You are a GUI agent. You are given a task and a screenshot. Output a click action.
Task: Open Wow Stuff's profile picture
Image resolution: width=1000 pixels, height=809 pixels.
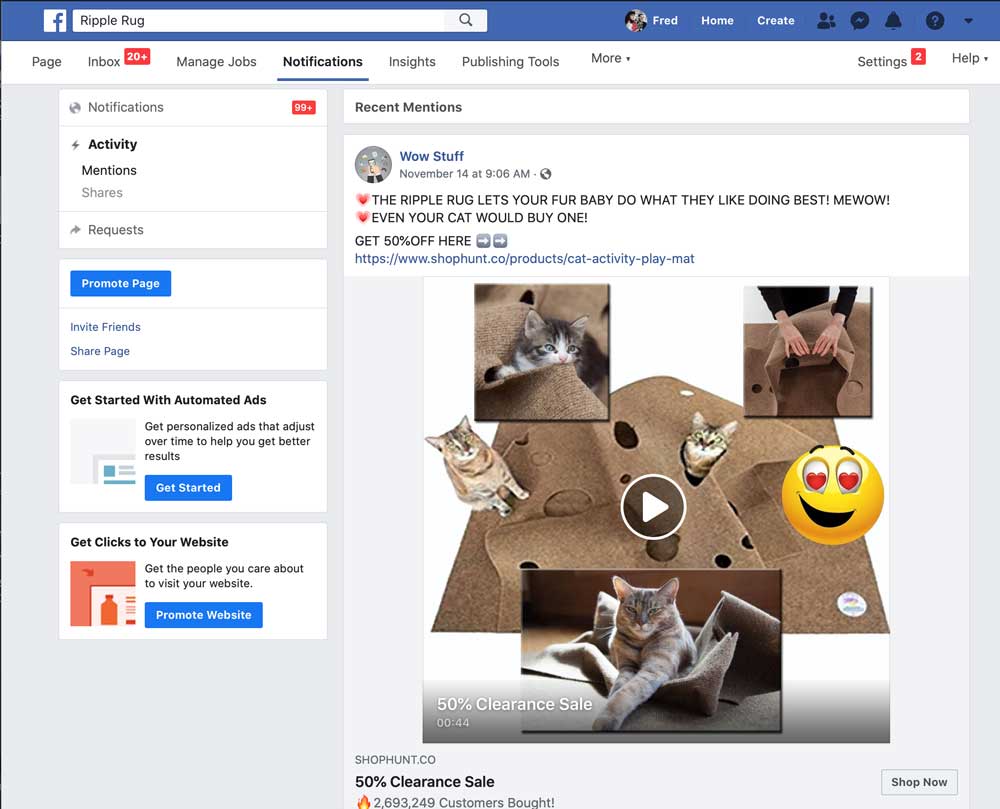point(373,164)
